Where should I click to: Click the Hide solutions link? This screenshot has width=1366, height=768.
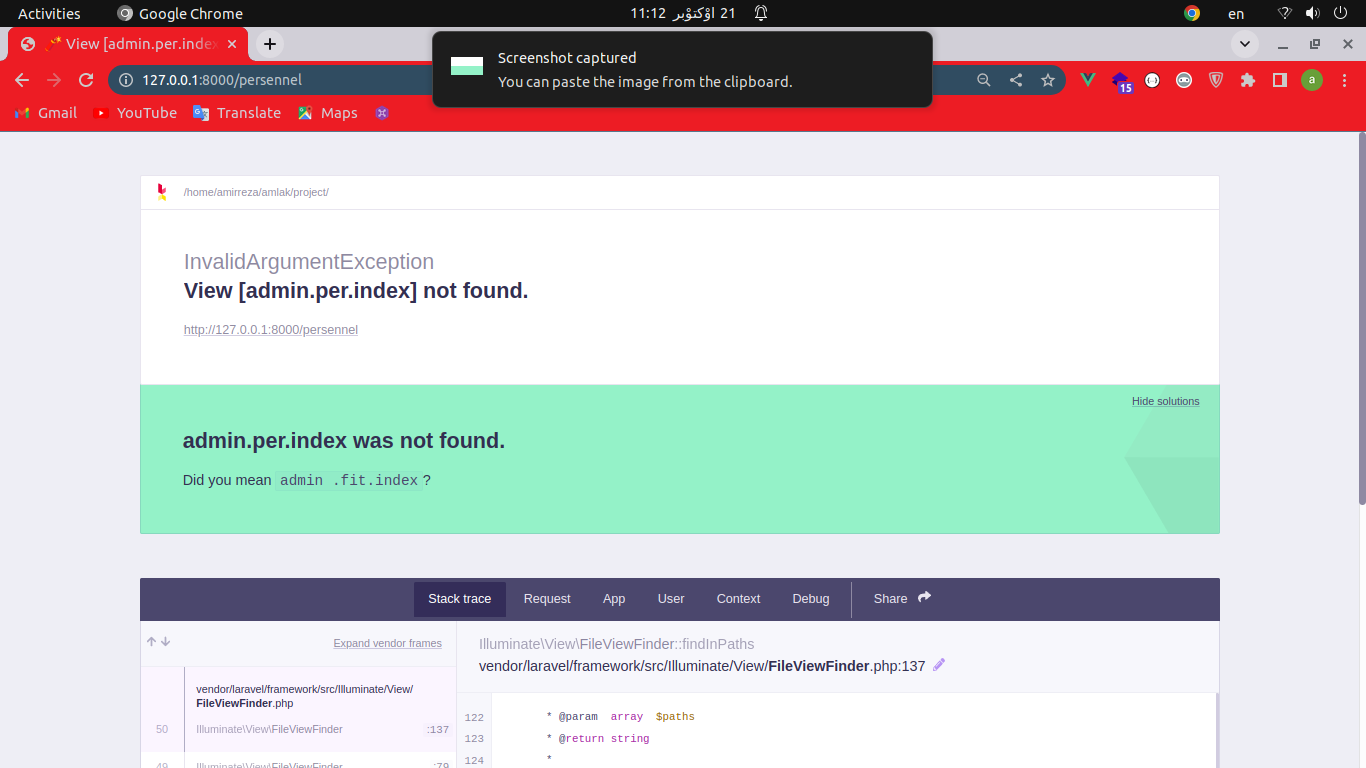1165,401
